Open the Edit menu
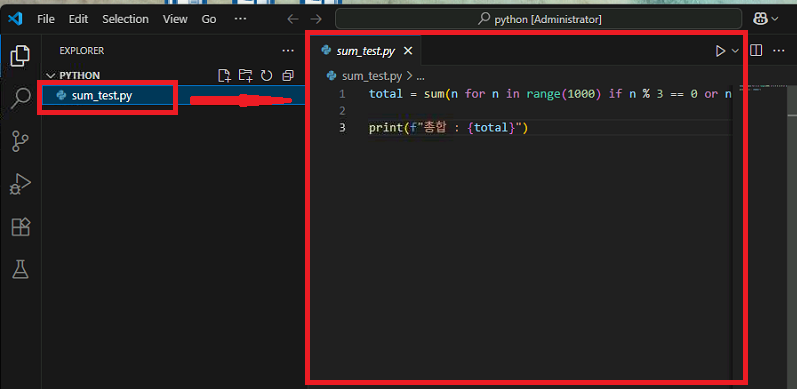Screen dimensions: 797x389 [78, 19]
